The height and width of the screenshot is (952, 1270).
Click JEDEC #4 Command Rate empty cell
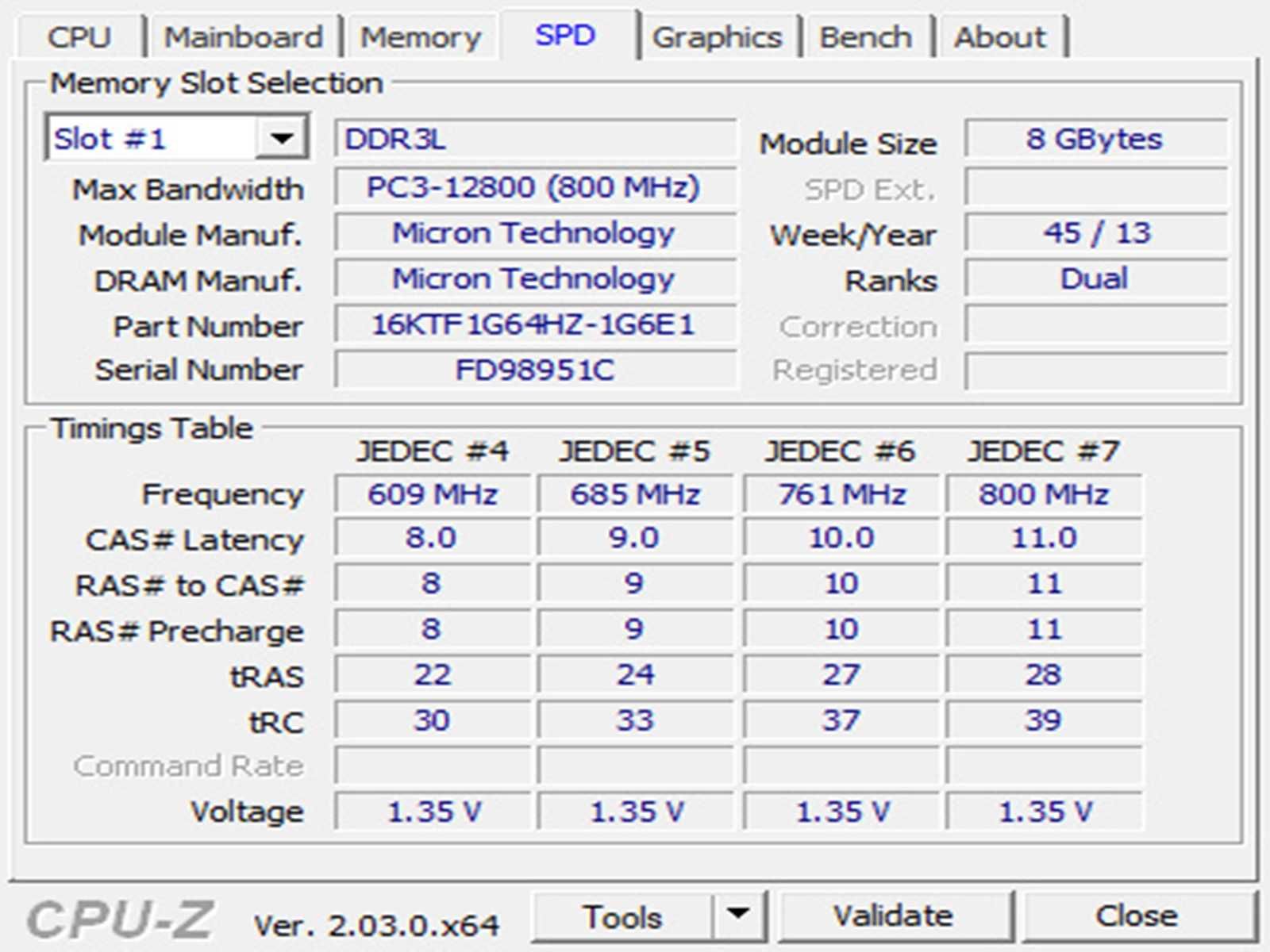(x=433, y=766)
